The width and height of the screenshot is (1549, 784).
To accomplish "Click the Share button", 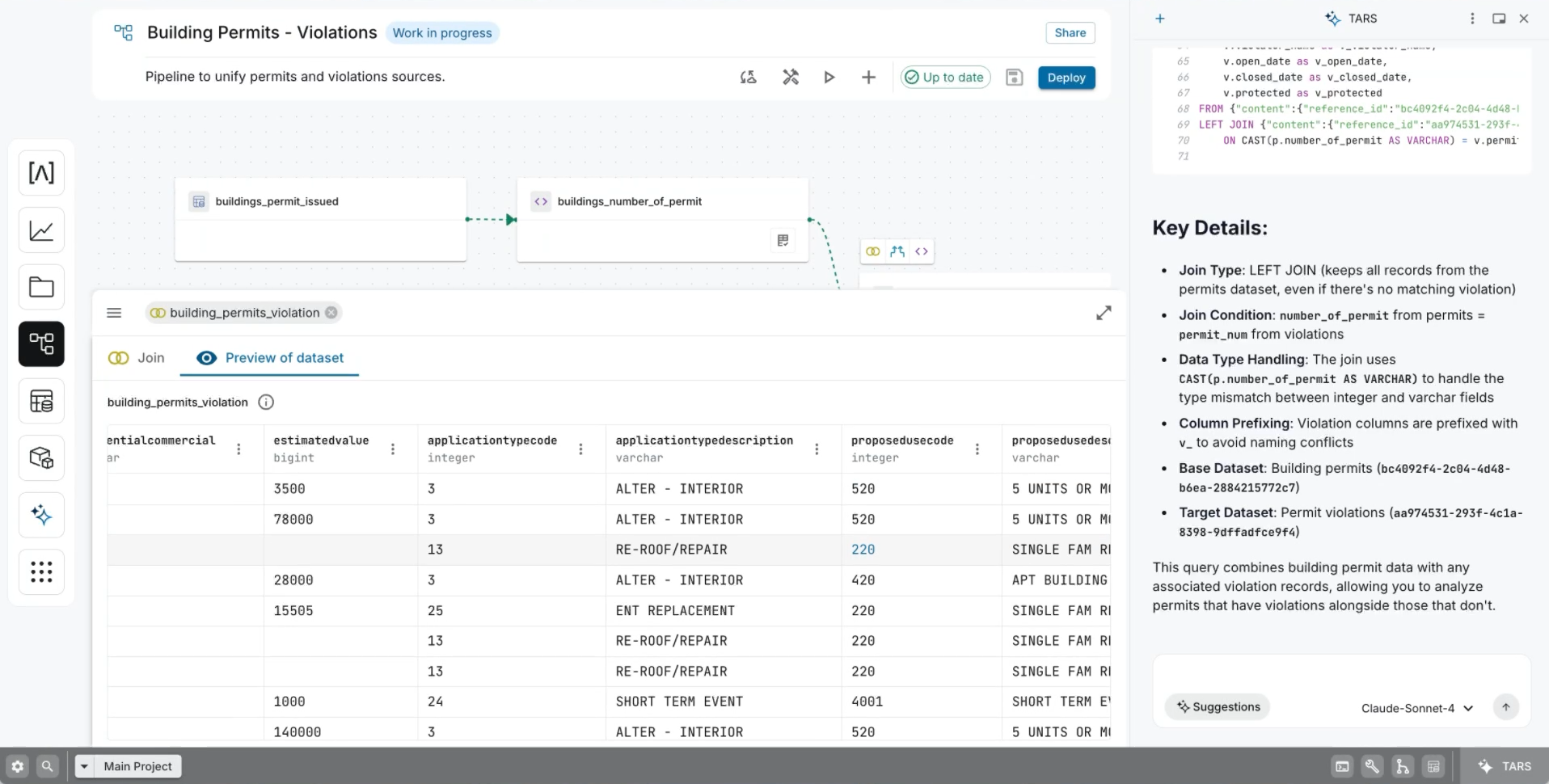I will 1070,33.
